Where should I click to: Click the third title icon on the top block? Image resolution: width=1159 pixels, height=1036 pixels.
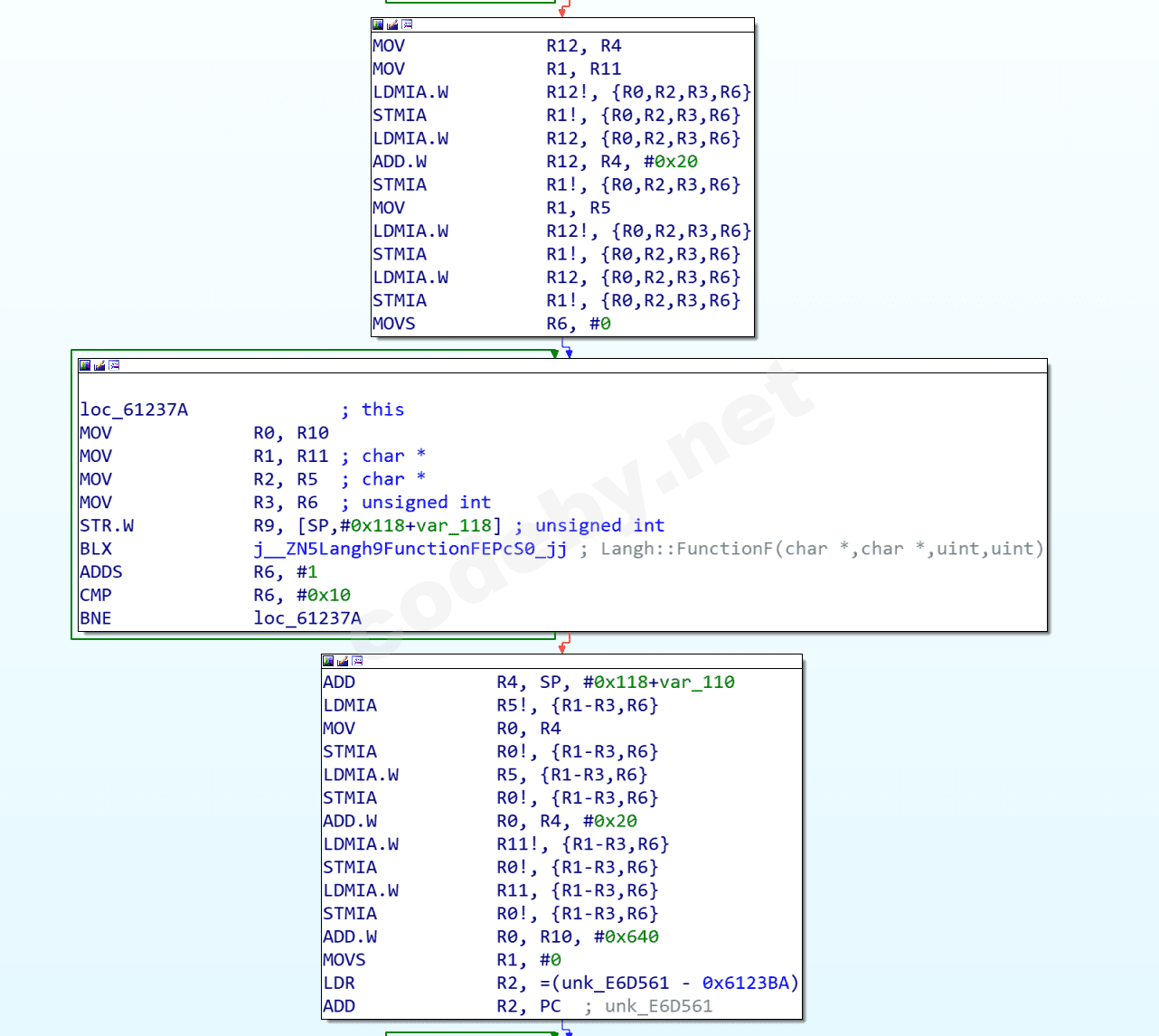click(407, 24)
